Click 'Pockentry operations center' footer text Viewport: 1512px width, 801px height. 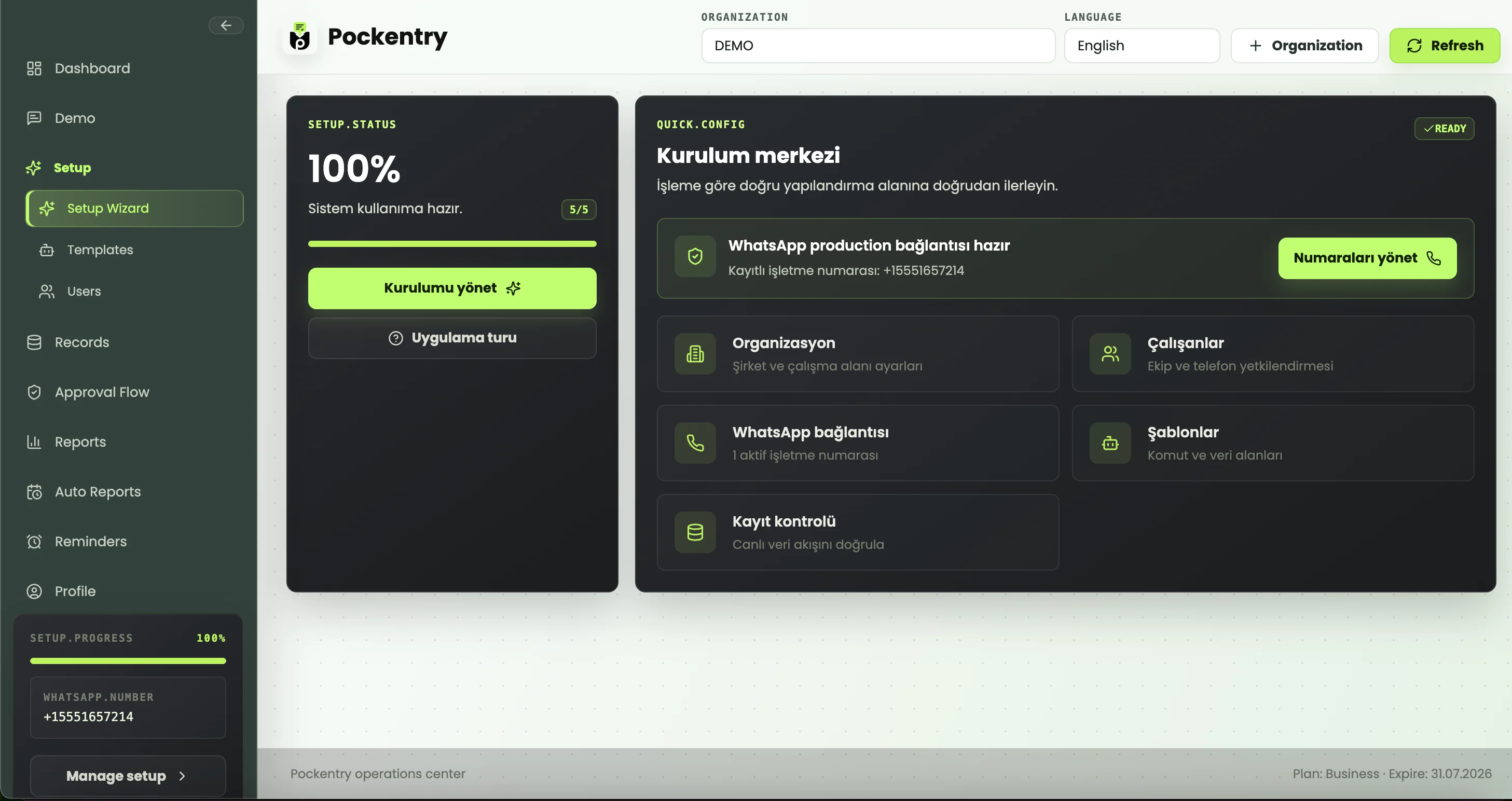[x=377, y=774]
